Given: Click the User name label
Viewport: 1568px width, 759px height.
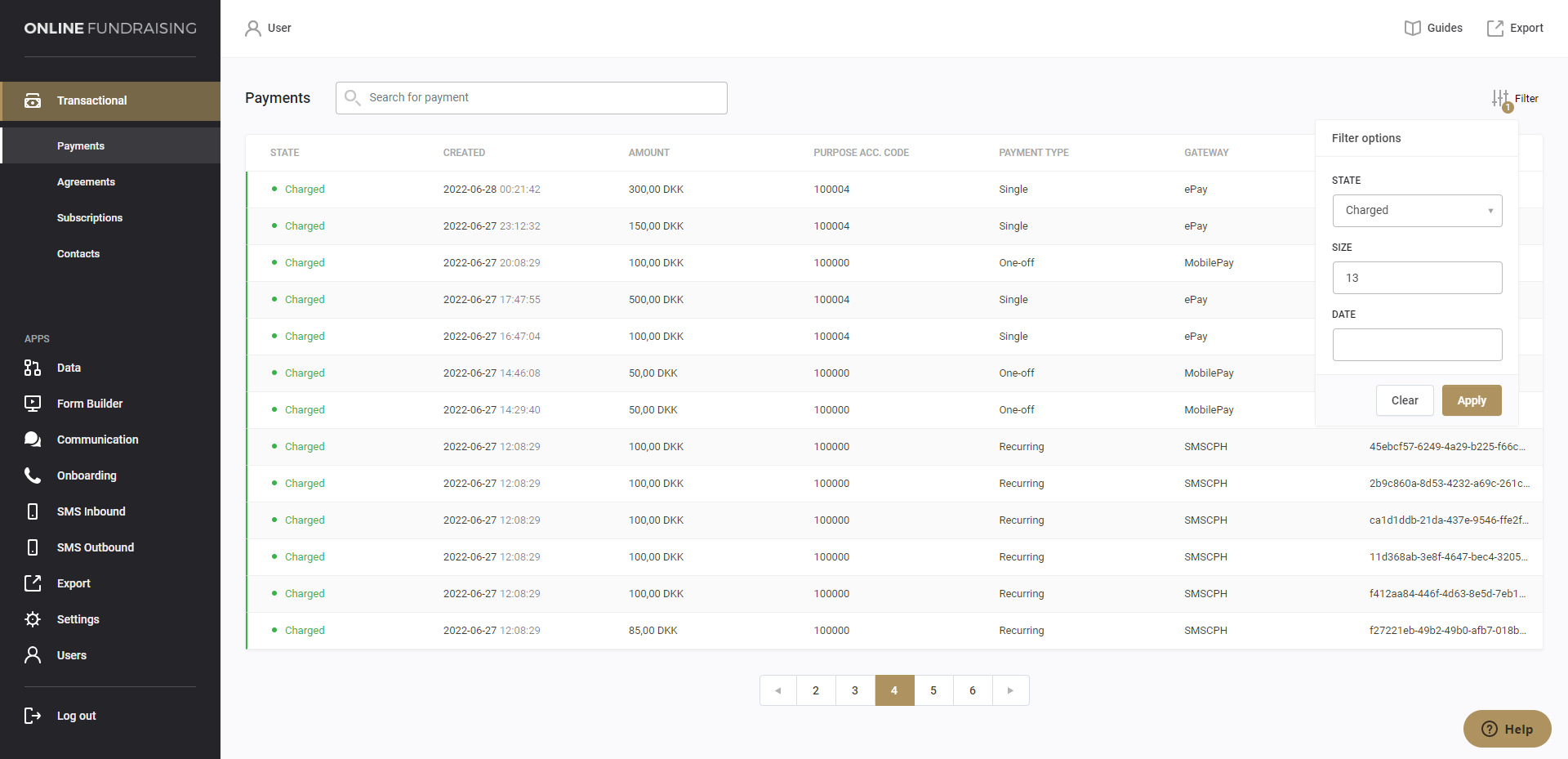Looking at the screenshot, I should [x=279, y=28].
